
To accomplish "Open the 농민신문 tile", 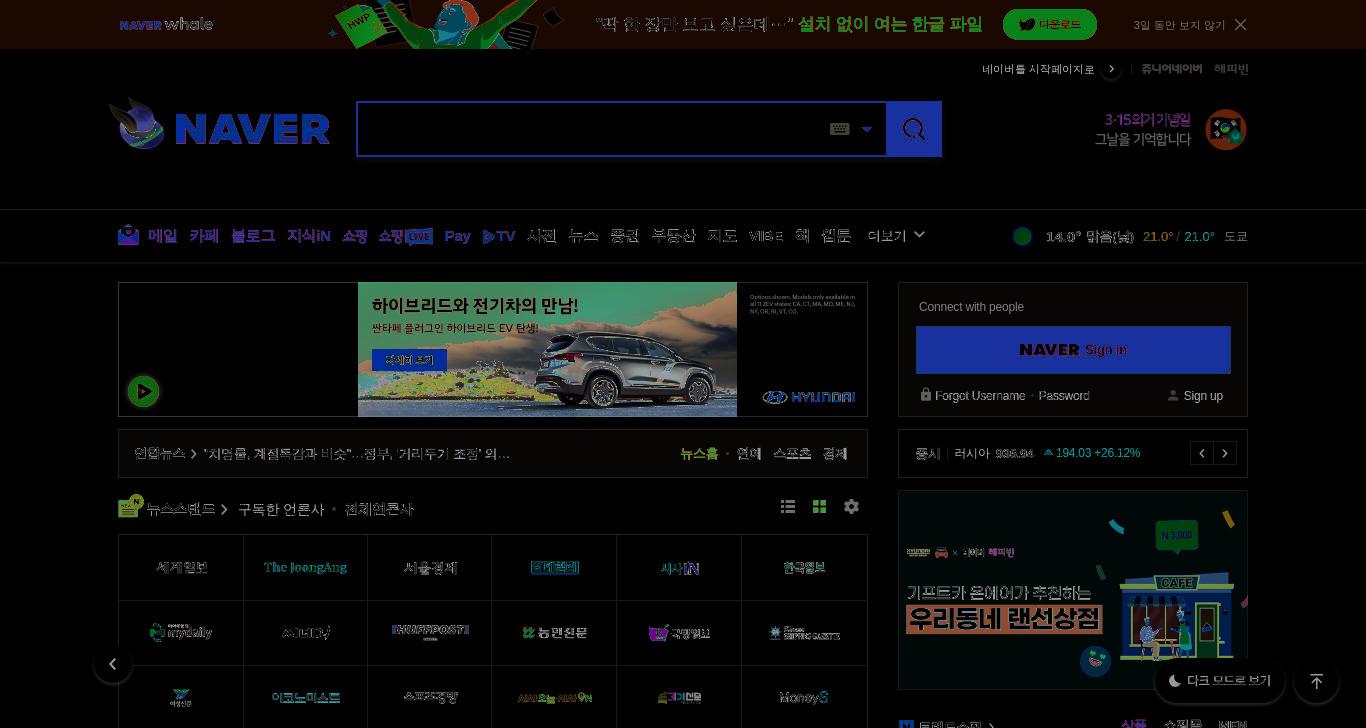I will [554, 632].
